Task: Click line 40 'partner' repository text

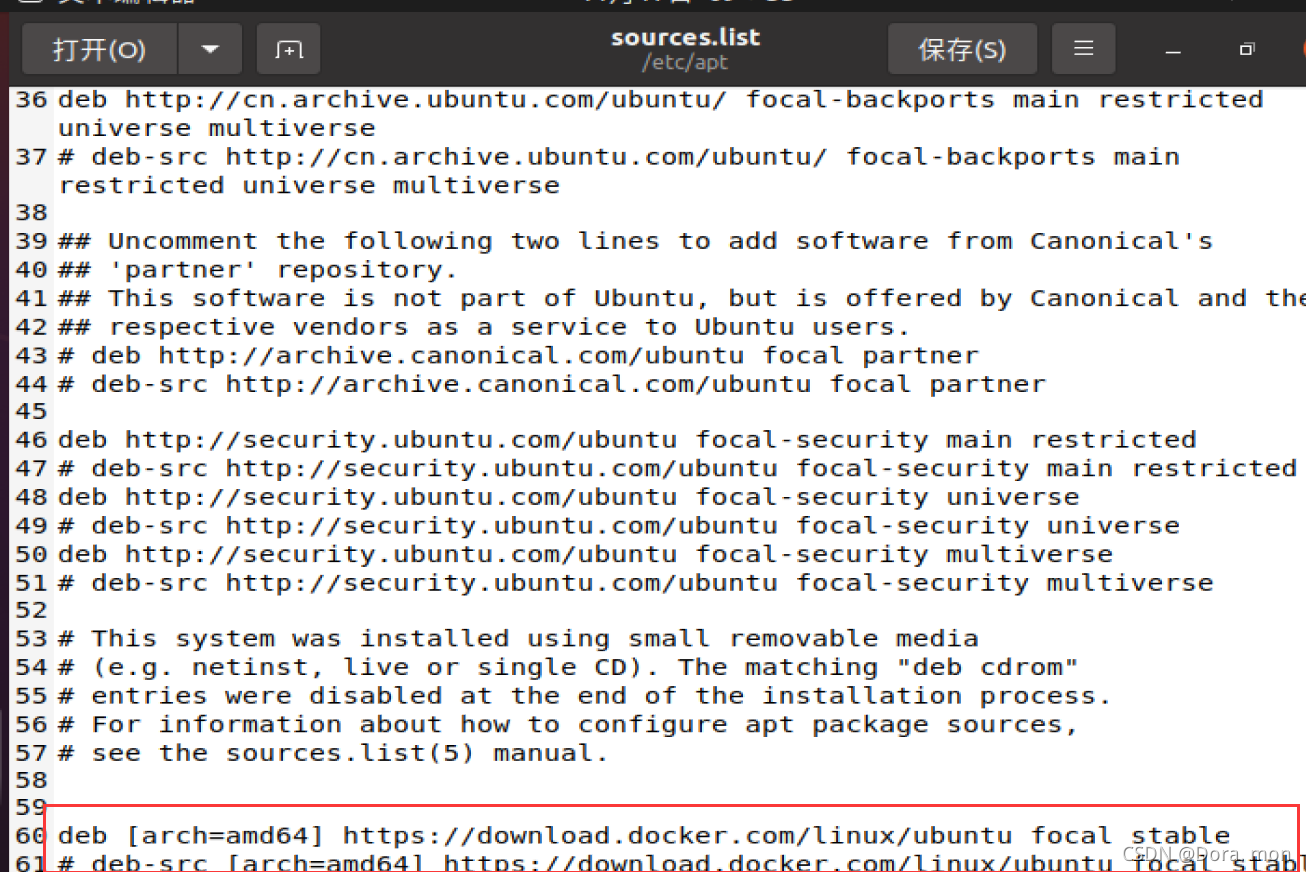Action: (x=257, y=270)
